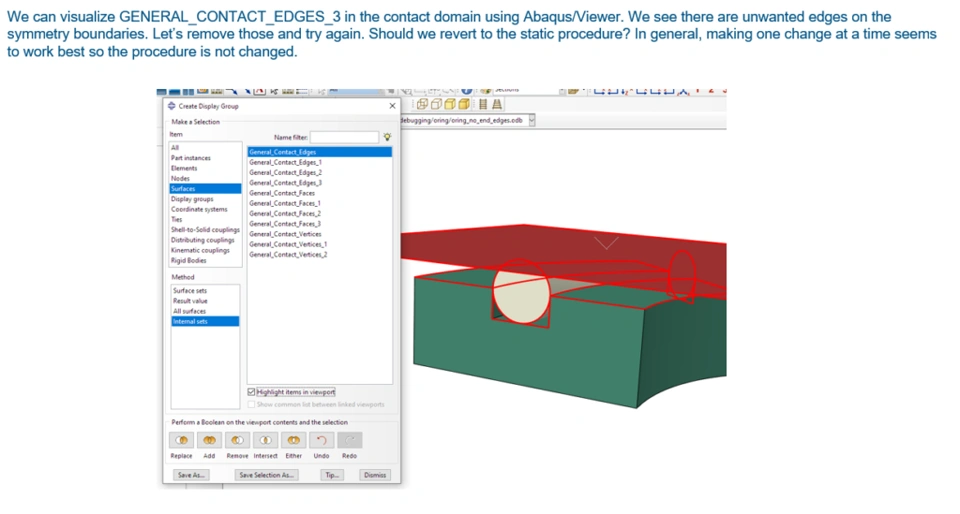The image size is (960, 514).
Task: Click the Add boolean icon
Action: click(209, 440)
